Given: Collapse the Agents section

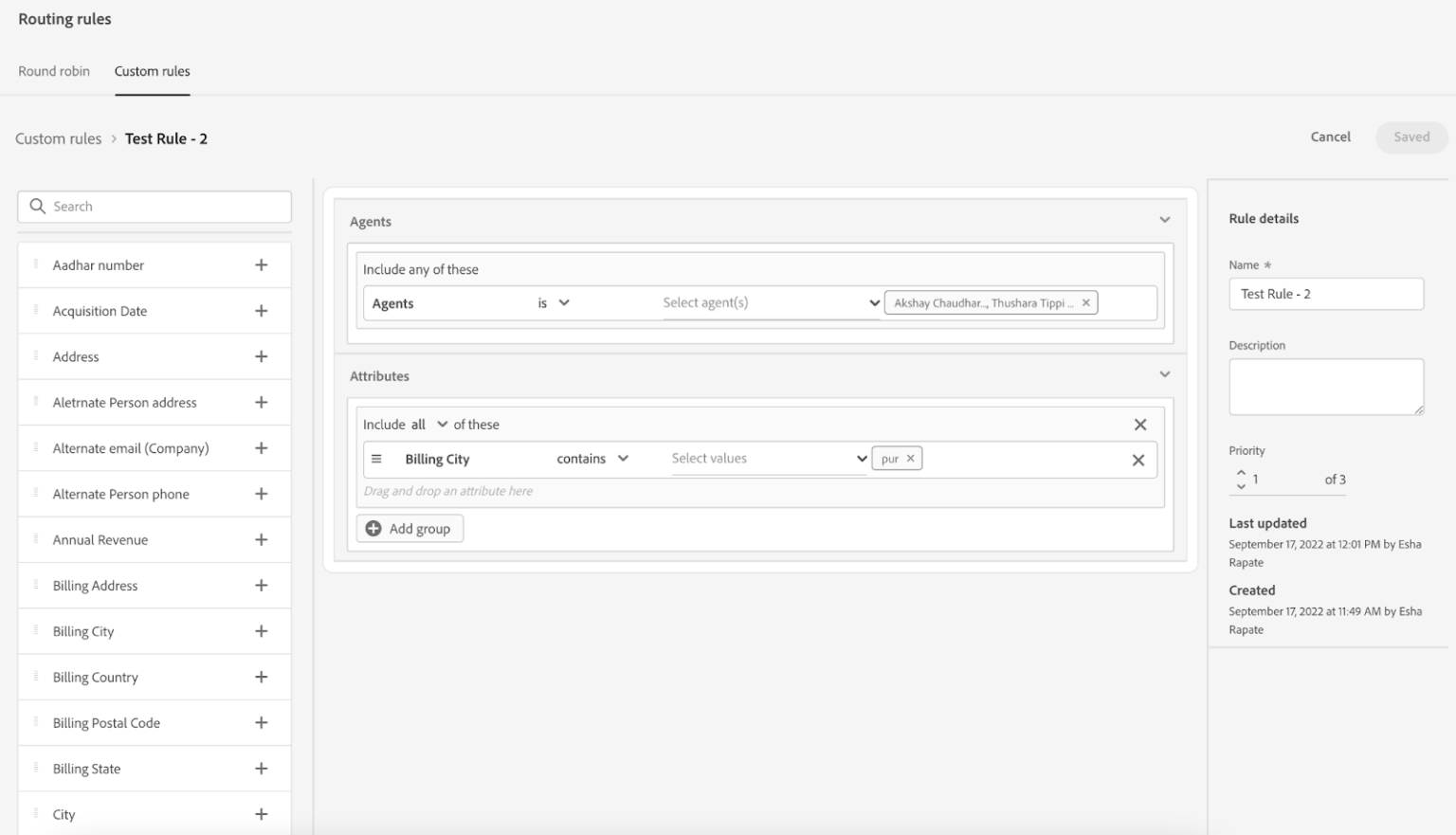Looking at the screenshot, I should pyautogui.click(x=1164, y=219).
